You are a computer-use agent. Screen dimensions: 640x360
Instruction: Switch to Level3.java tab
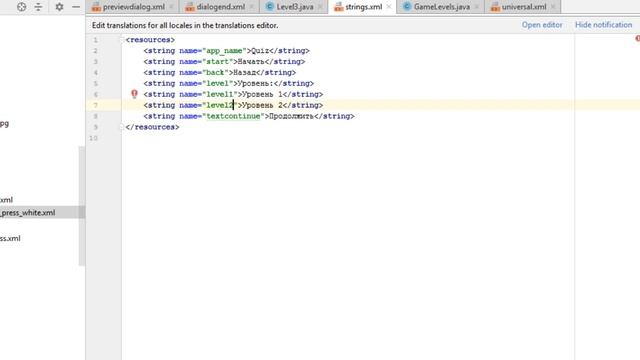pyautogui.click(x=295, y=7)
